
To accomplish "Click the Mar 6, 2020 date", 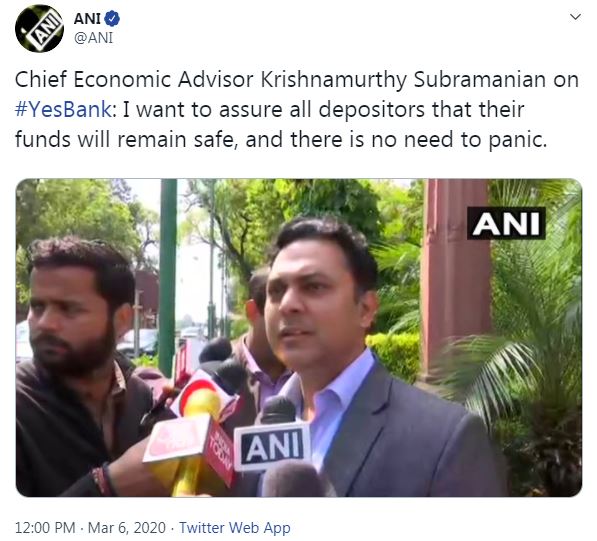I will pos(127,528).
